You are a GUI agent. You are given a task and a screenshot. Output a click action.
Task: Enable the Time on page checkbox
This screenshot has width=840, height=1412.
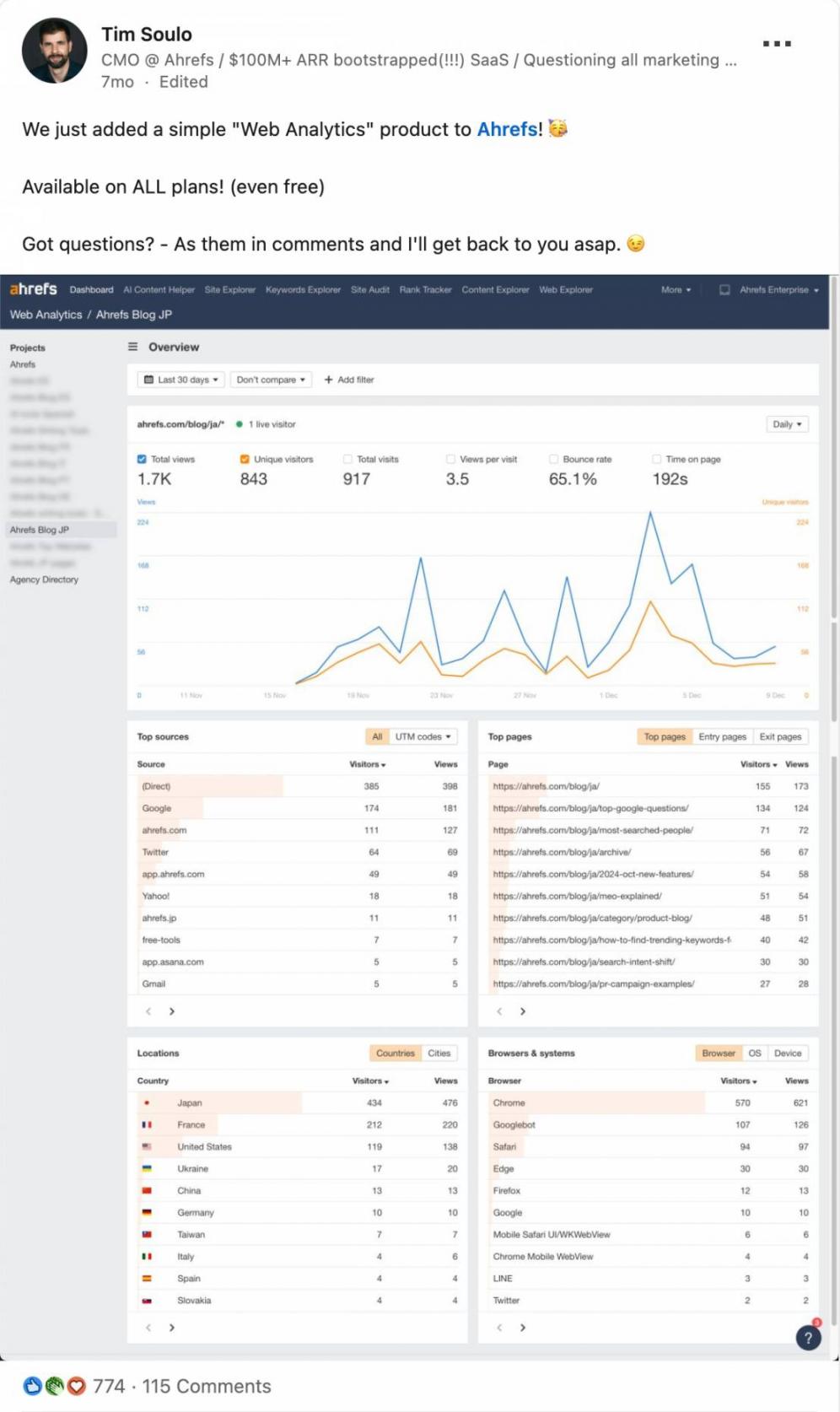click(x=656, y=460)
